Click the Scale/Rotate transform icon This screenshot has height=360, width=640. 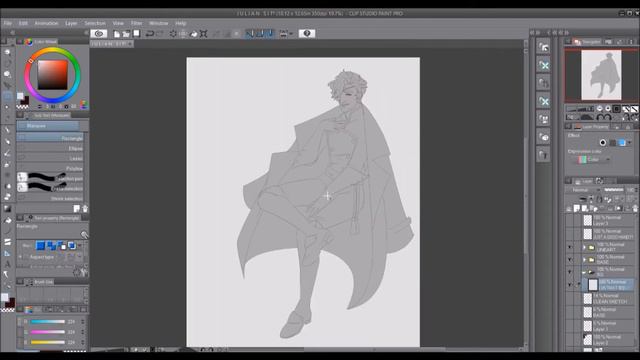pos(204,34)
